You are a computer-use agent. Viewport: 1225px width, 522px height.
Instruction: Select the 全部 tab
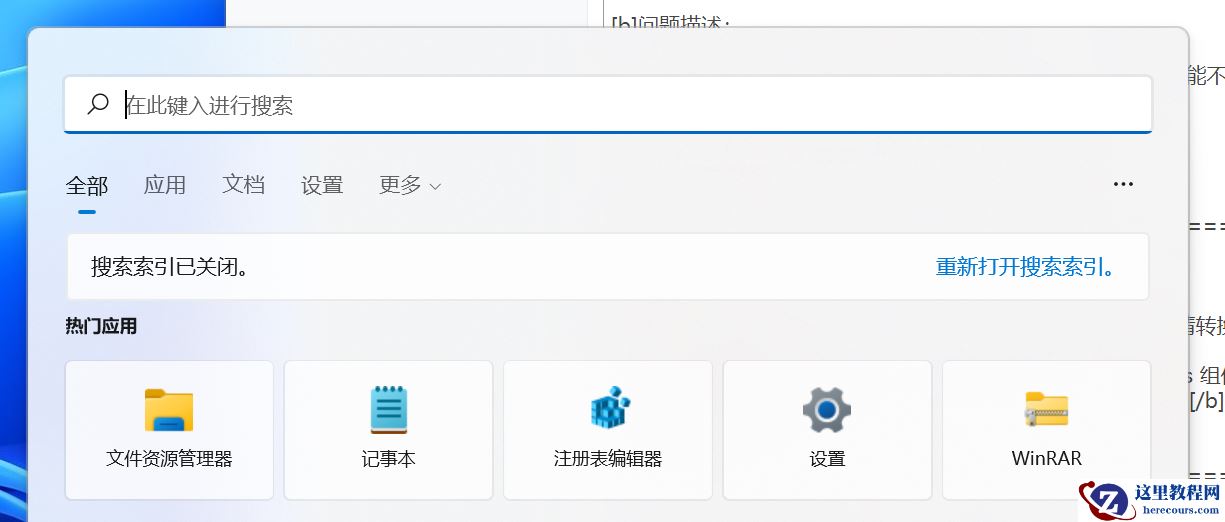(87, 185)
